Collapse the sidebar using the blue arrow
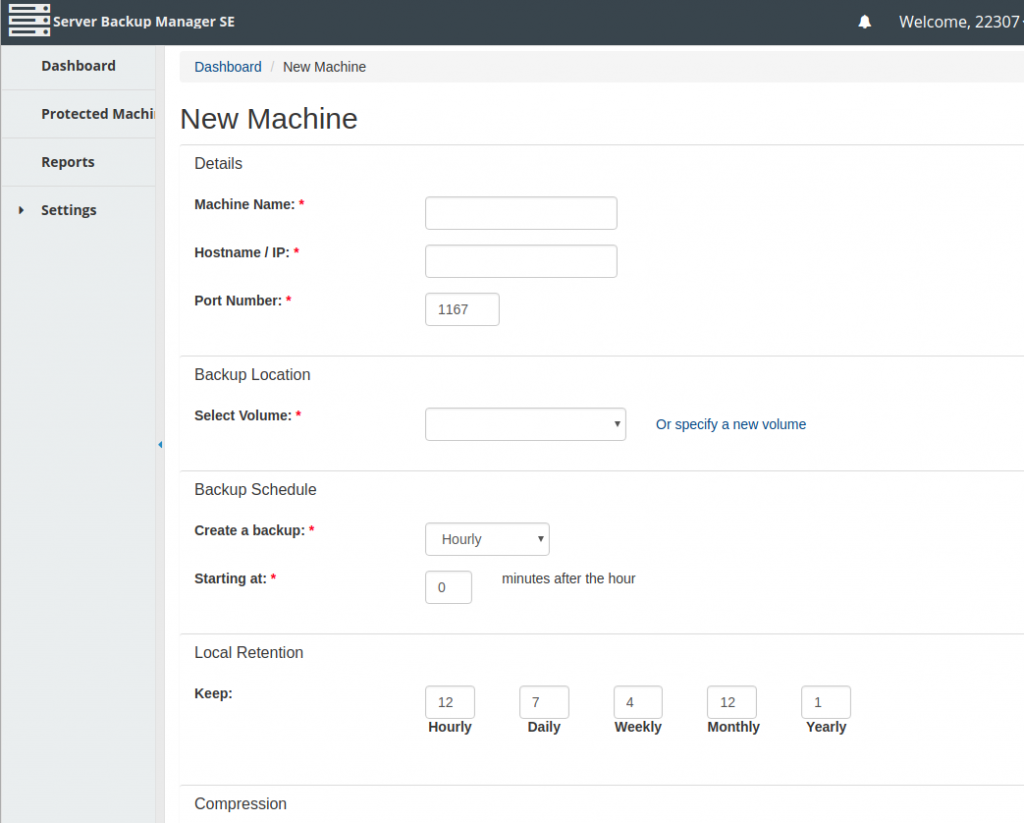The height and width of the screenshot is (823, 1024). point(160,444)
